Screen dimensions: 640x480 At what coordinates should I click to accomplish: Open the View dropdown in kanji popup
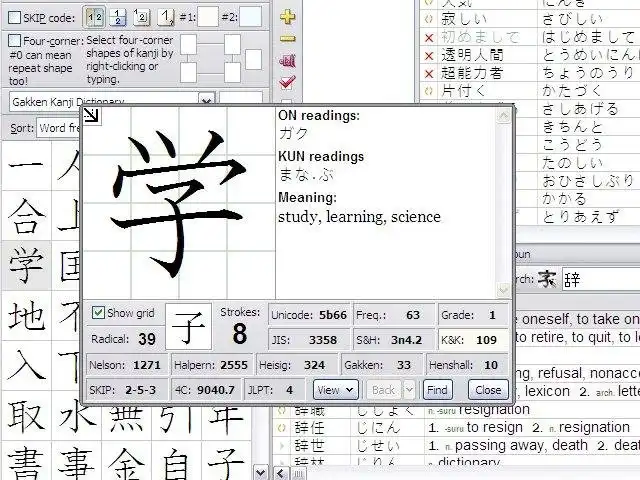(336, 390)
